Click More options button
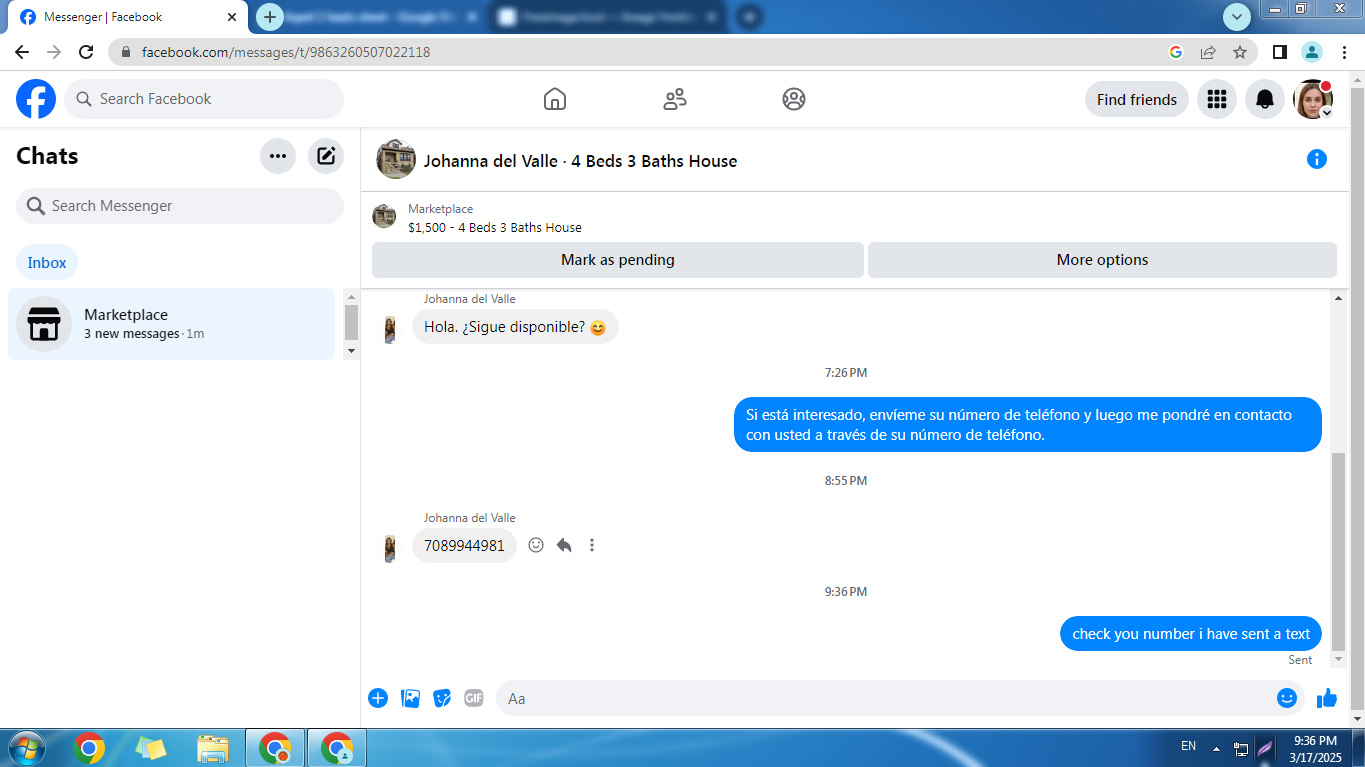Screen dimensions: 1365x767 point(1102,260)
